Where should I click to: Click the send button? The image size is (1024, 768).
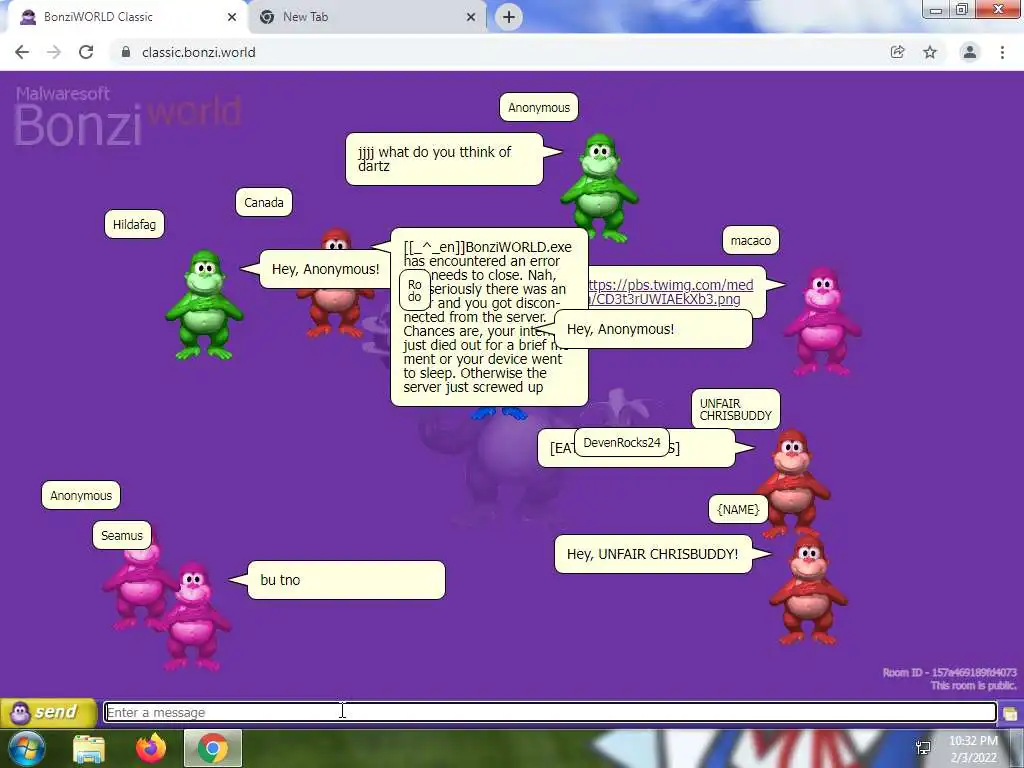[48, 712]
